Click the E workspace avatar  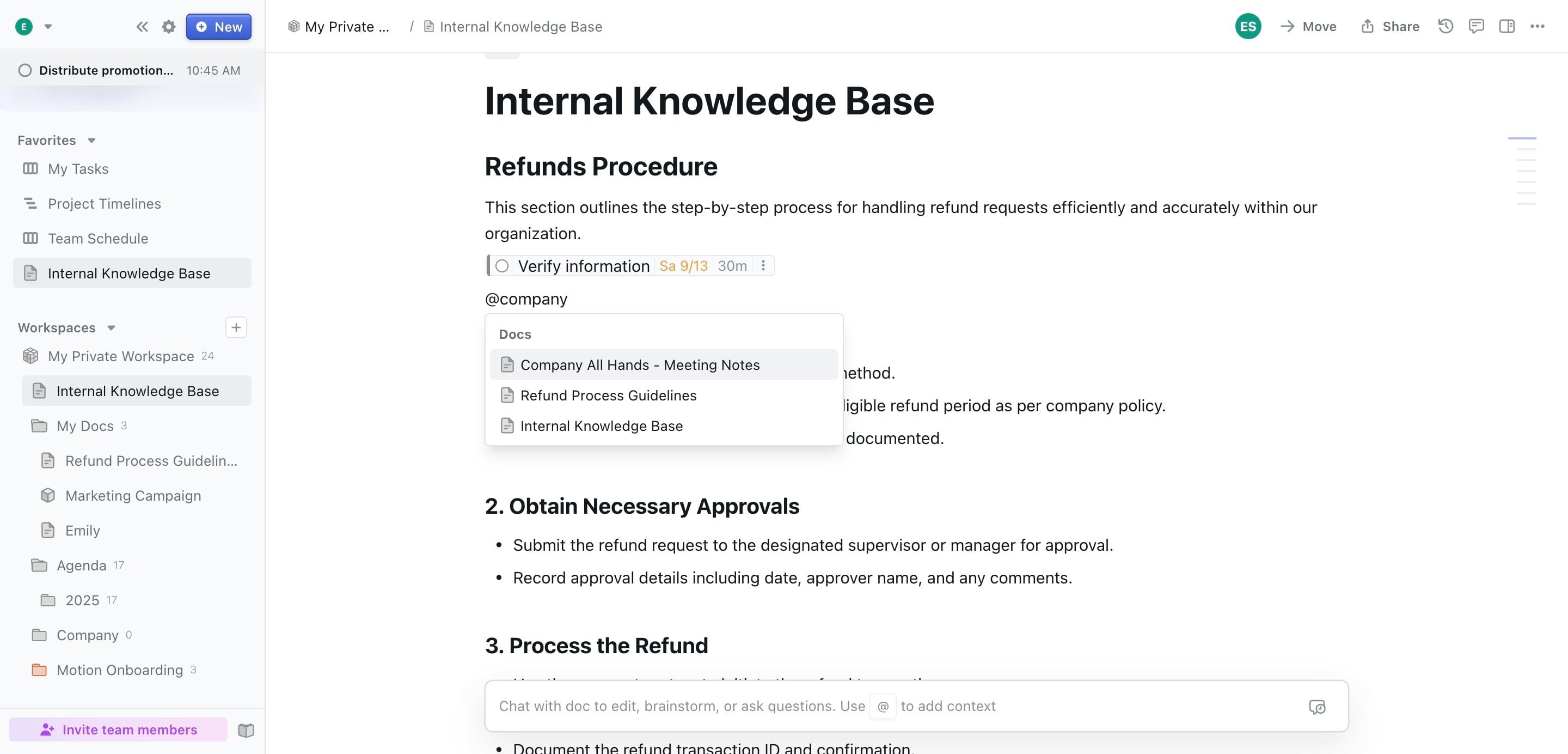tap(24, 26)
